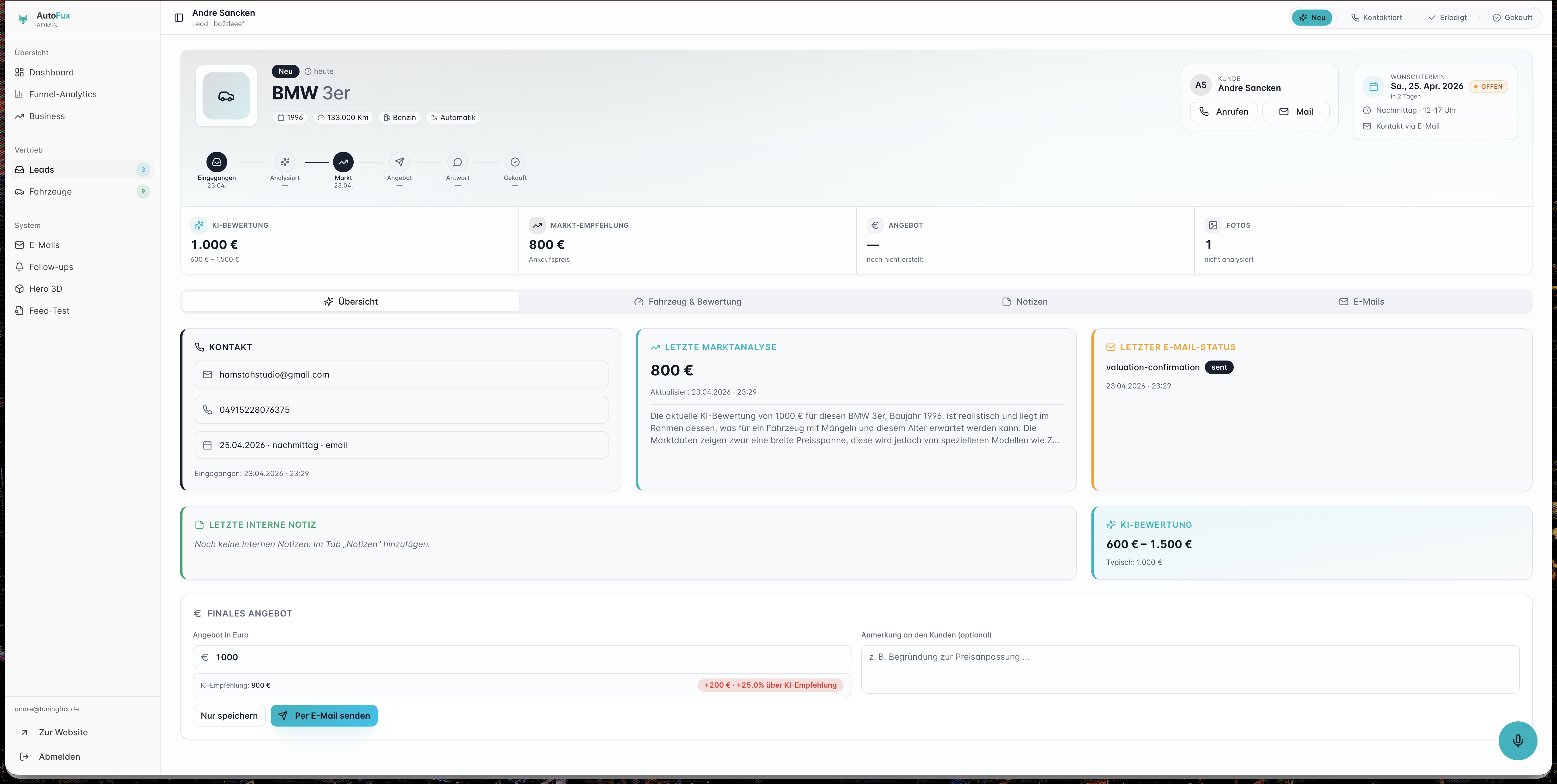The image size is (1557, 784).
Task: Click the Letzte Marktanalyse heading
Action: click(720, 347)
